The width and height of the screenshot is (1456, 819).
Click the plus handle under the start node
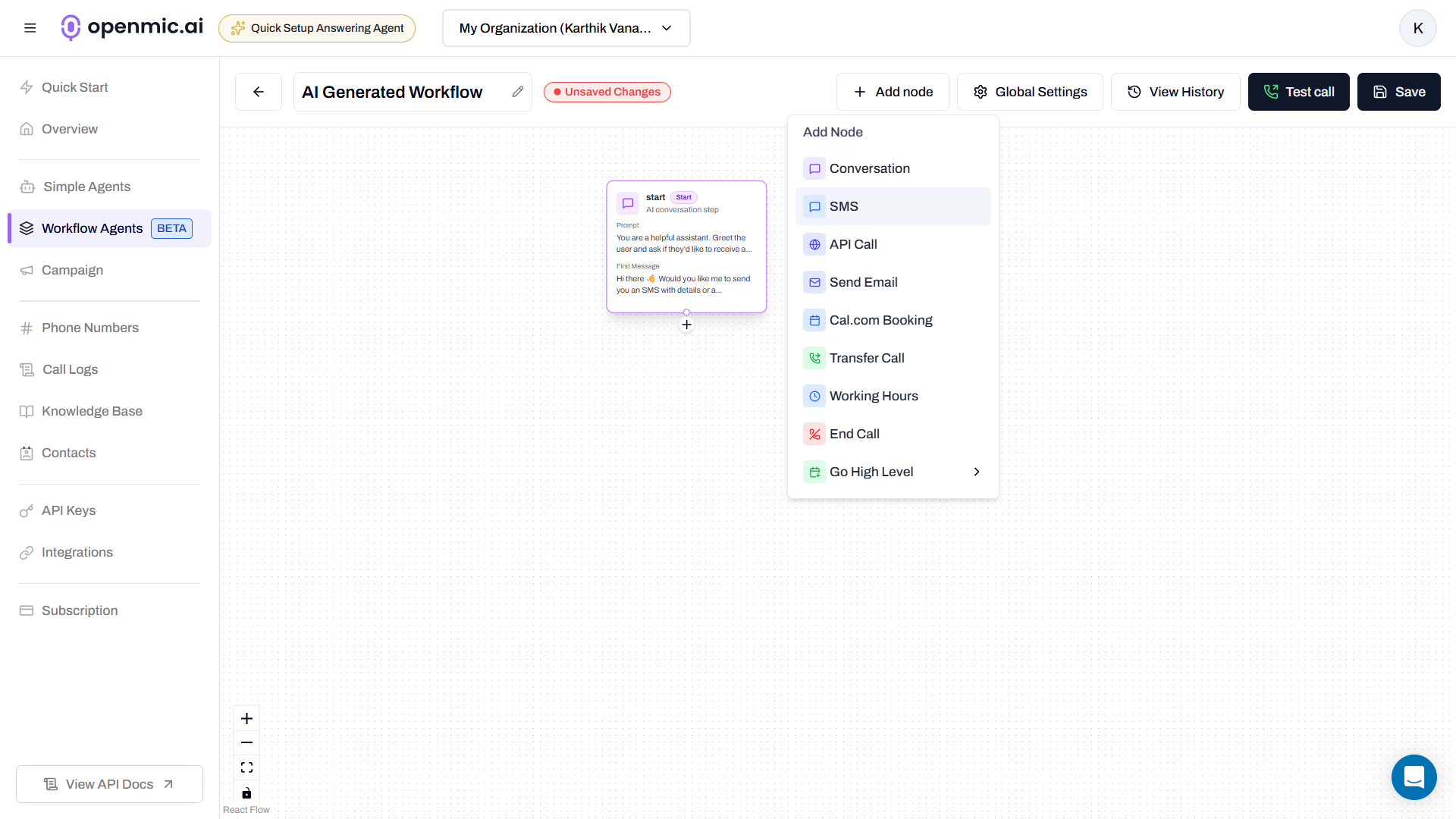pyautogui.click(x=686, y=324)
